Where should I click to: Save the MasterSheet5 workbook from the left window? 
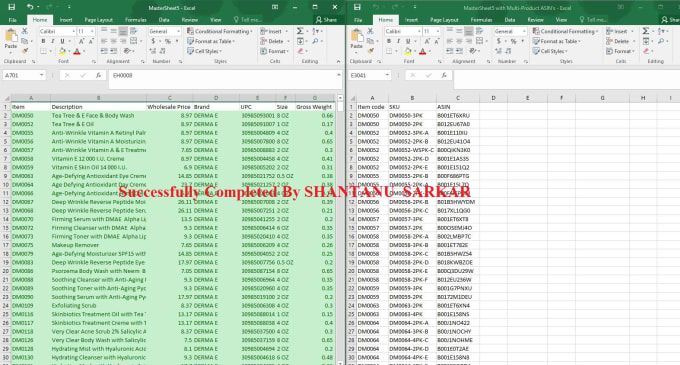pos(12,7)
